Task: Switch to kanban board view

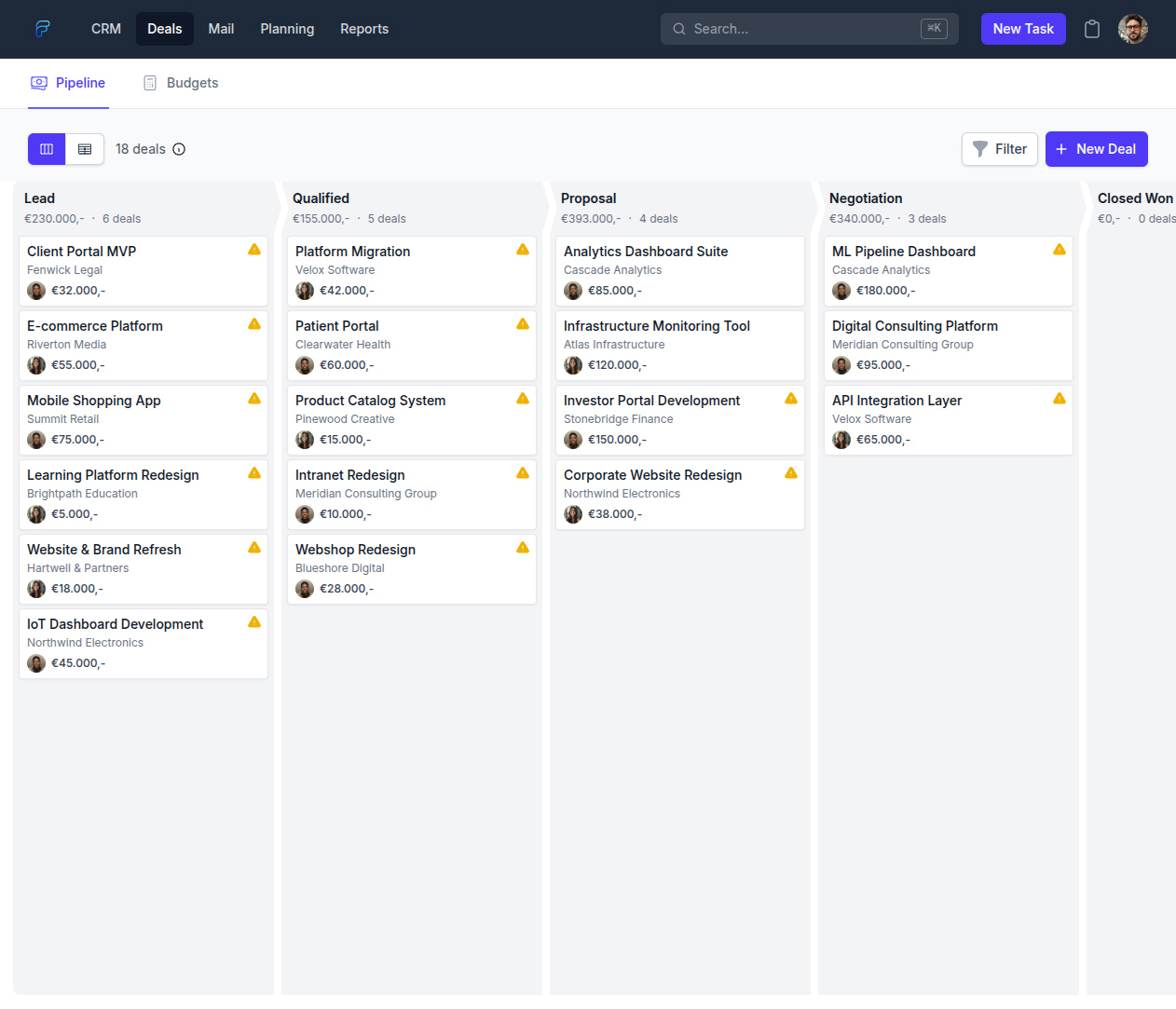Action: [47, 149]
